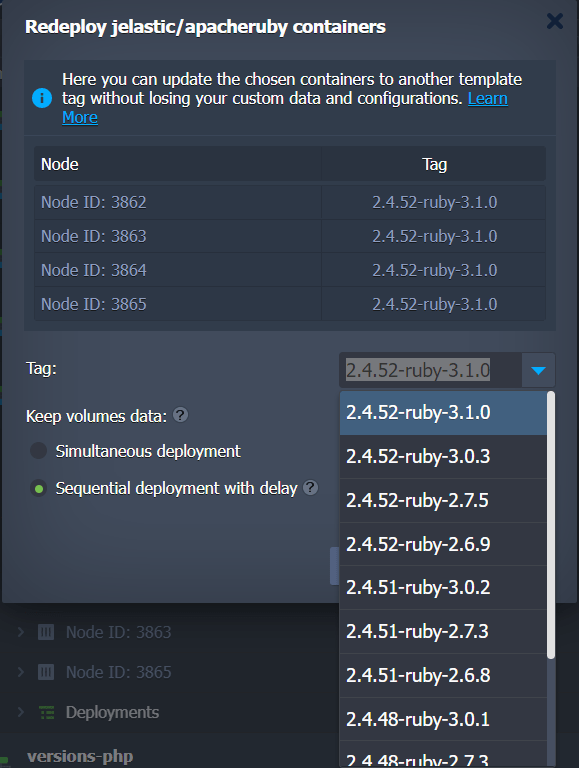Open the Tag dropdown arrow
This screenshot has height=768, width=579.
click(538, 370)
